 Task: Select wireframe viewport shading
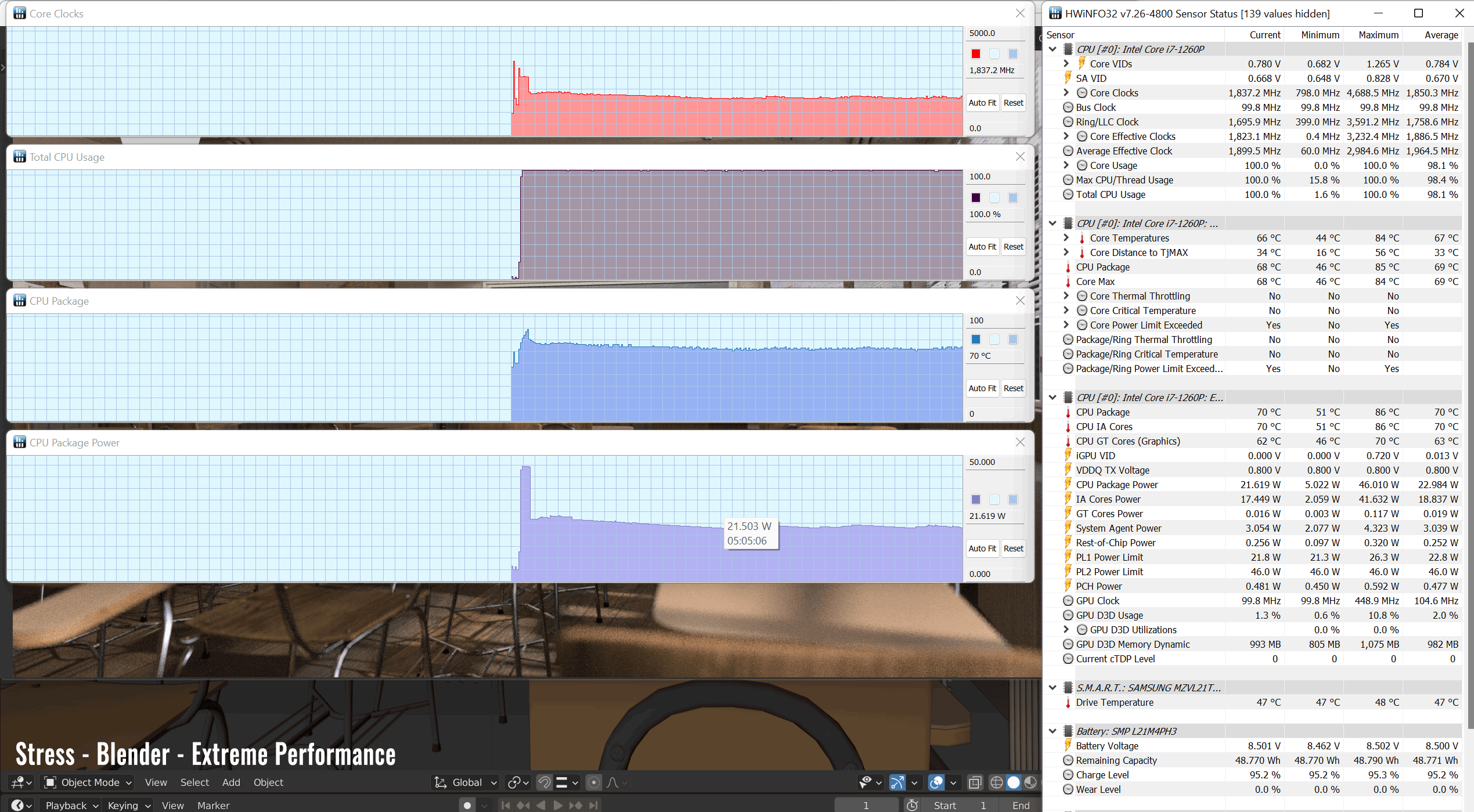coord(996,782)
